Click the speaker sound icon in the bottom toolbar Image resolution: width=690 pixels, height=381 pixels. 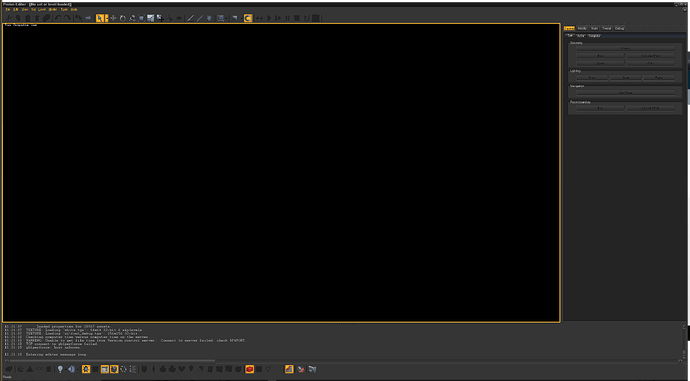(71, 369)
